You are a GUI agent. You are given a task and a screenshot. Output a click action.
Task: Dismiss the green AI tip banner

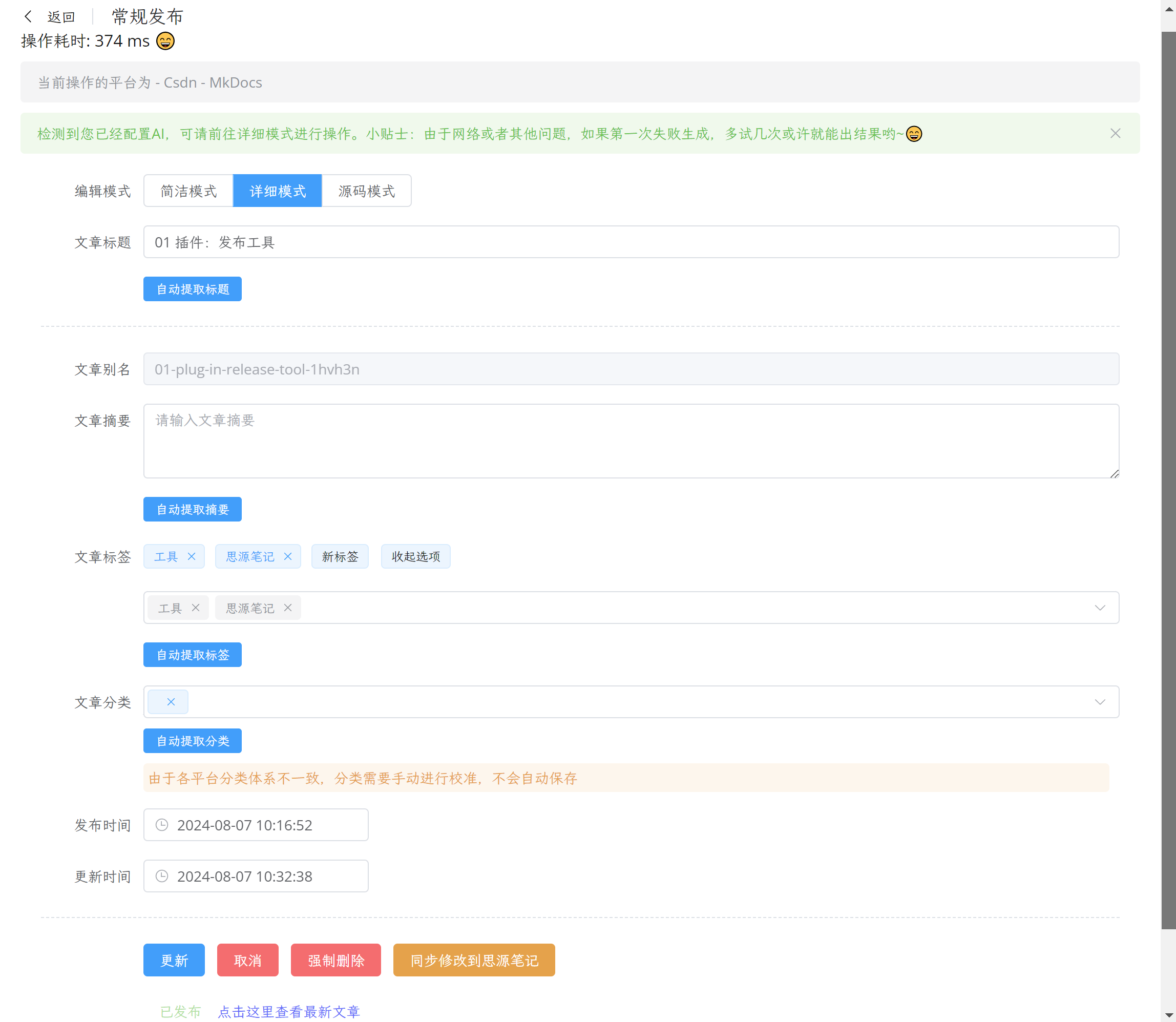tap(1115, 134)
